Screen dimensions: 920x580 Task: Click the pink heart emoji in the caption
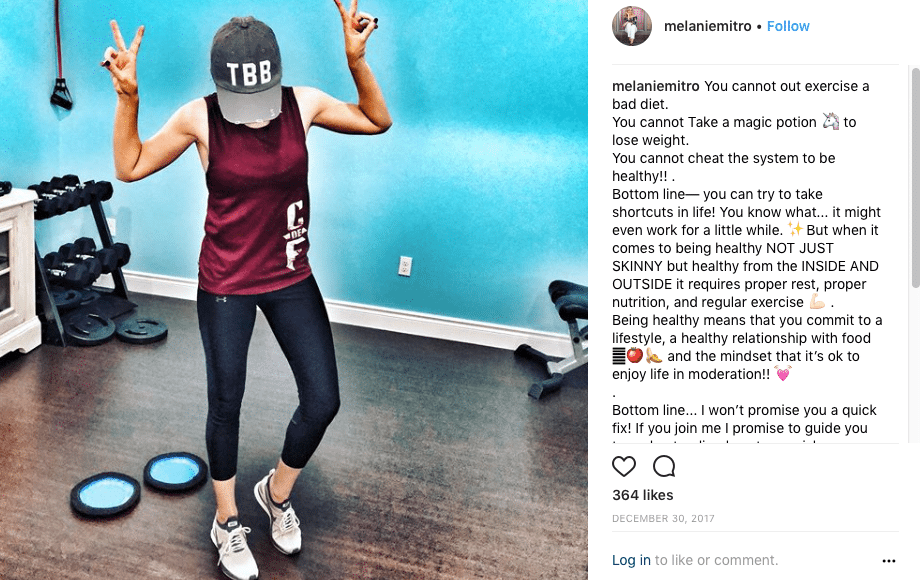[x=783, y=374]
